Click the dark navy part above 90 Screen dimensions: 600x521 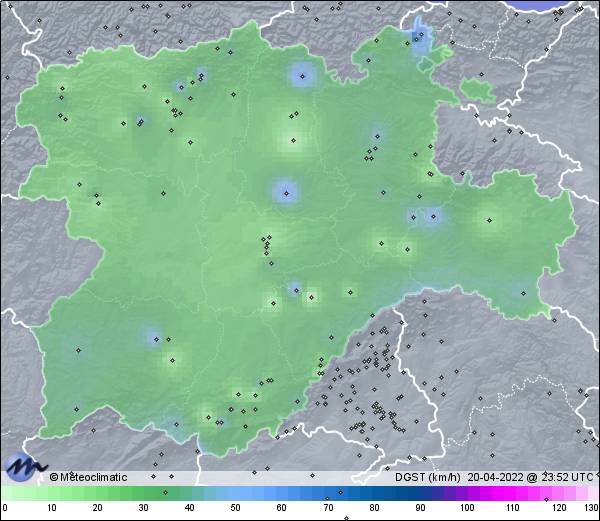[x=421, y=493]
